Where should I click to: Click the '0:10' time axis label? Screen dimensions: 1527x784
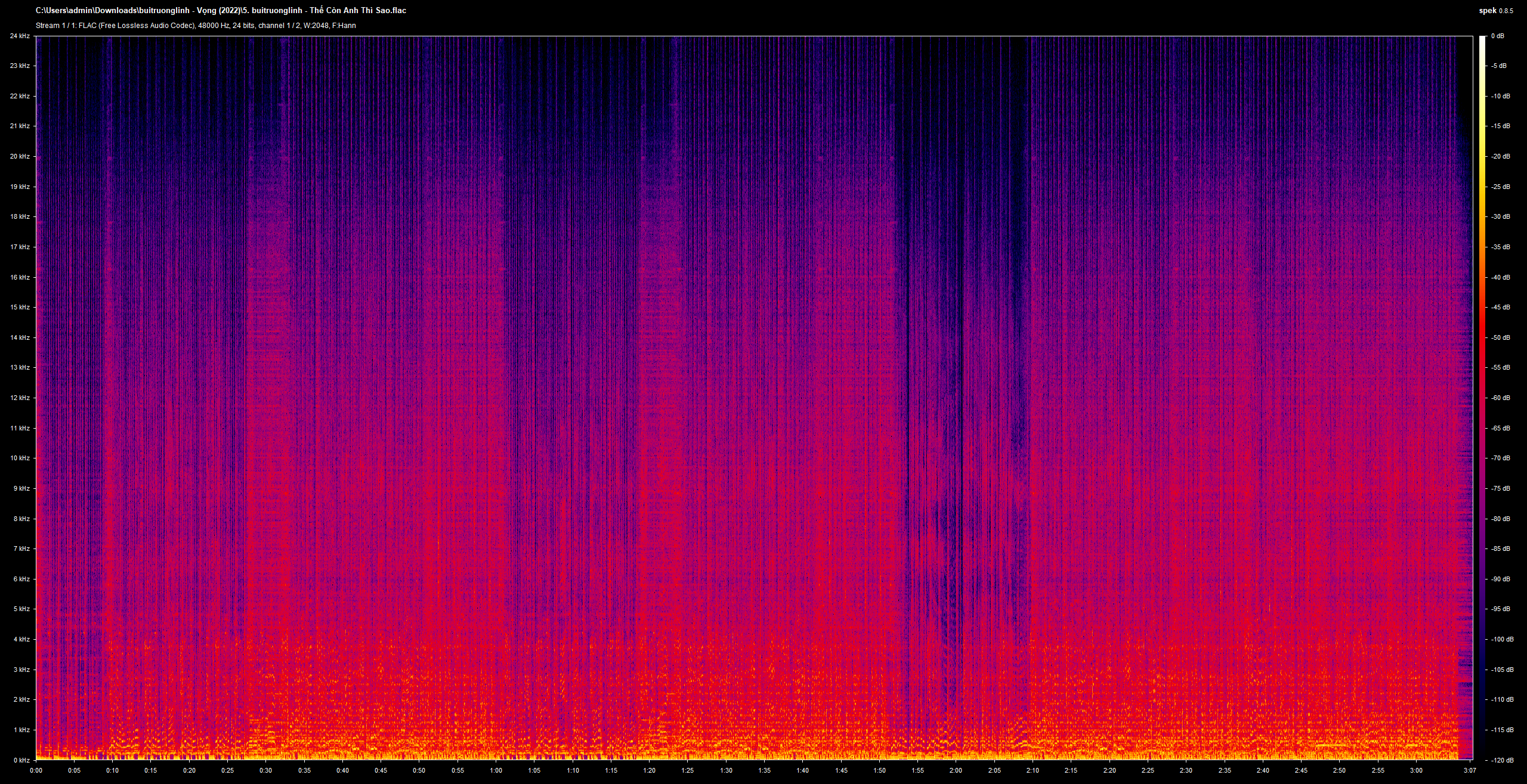coord(112,770)
